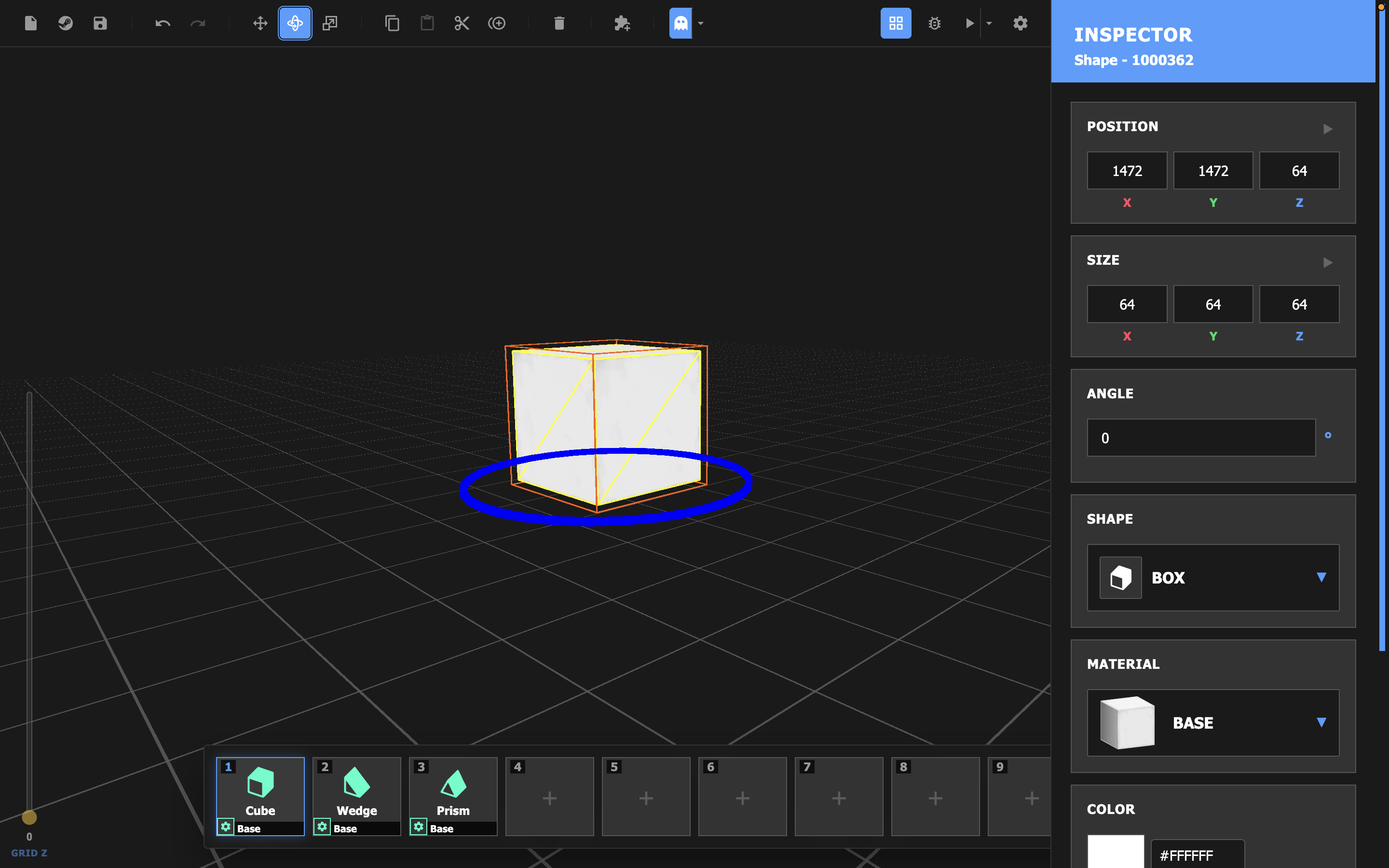Viewport: 1389px width, 868px height.
Task: Undo the last action
Action: (163, 23)
